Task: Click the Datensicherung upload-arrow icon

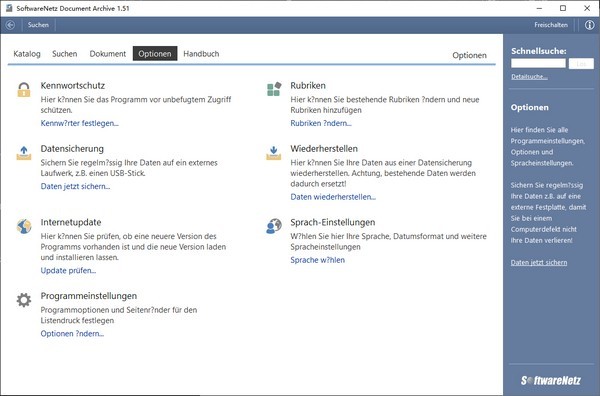Action: (24, 153)
